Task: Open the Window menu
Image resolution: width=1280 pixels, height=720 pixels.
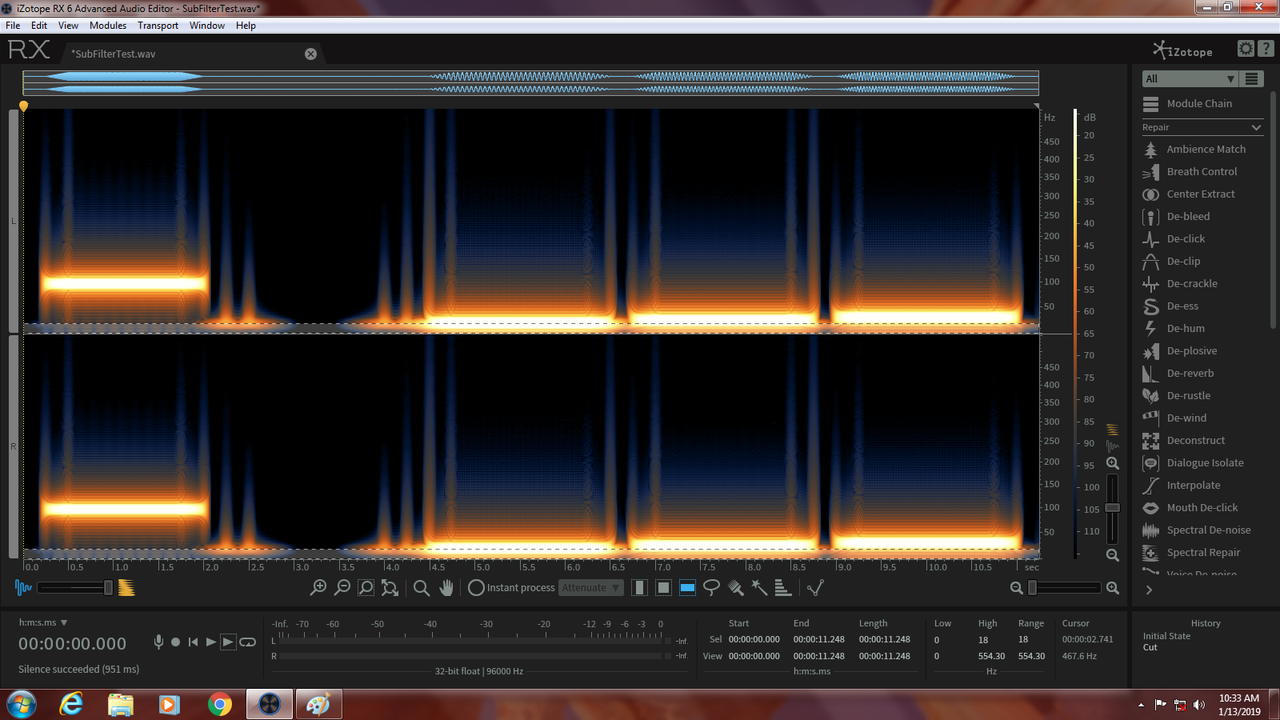Action: (x=207, y=25)
